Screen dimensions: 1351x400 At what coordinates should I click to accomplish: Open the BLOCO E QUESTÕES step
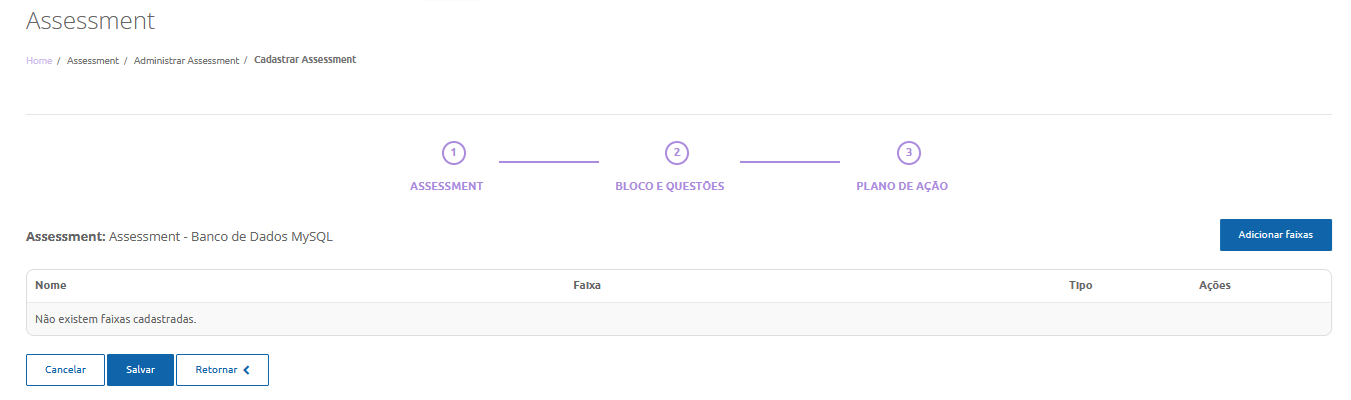click(x=670, y=186)
